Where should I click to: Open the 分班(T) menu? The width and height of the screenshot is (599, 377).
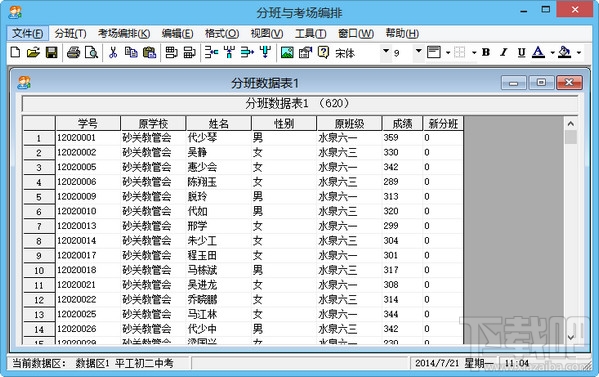[x=70, y=34]
